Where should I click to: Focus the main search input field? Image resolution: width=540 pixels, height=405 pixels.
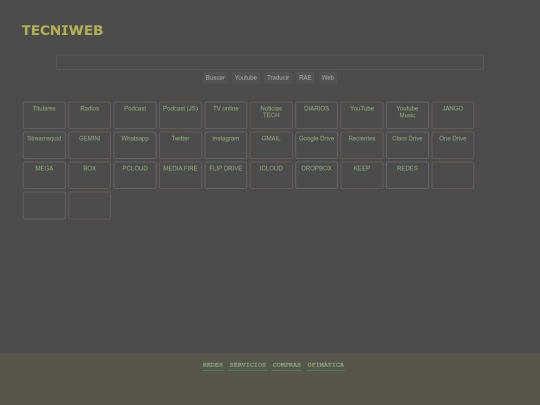(x=270, y=62)
